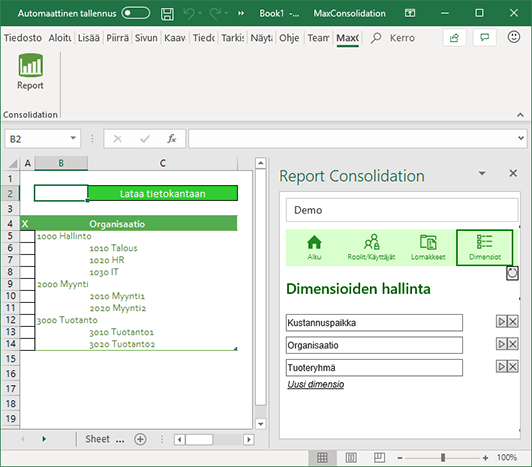Click zoom in plus button
Screen dimensions: 532x467
click(x=486, y=458)
